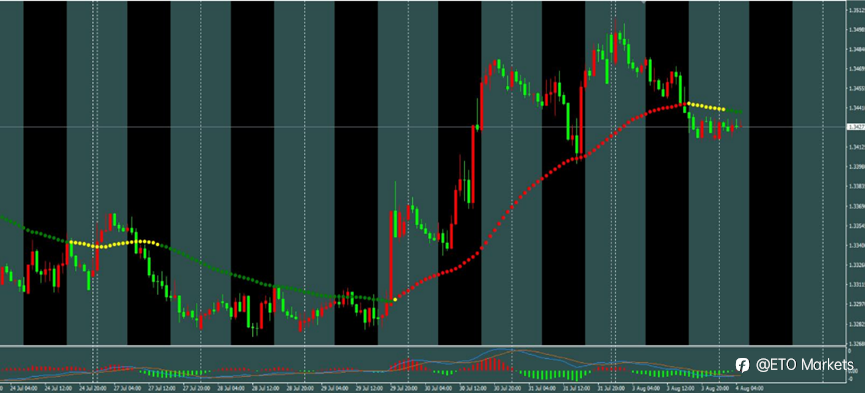Select the 1.3398 price axis label

(857, 167)
